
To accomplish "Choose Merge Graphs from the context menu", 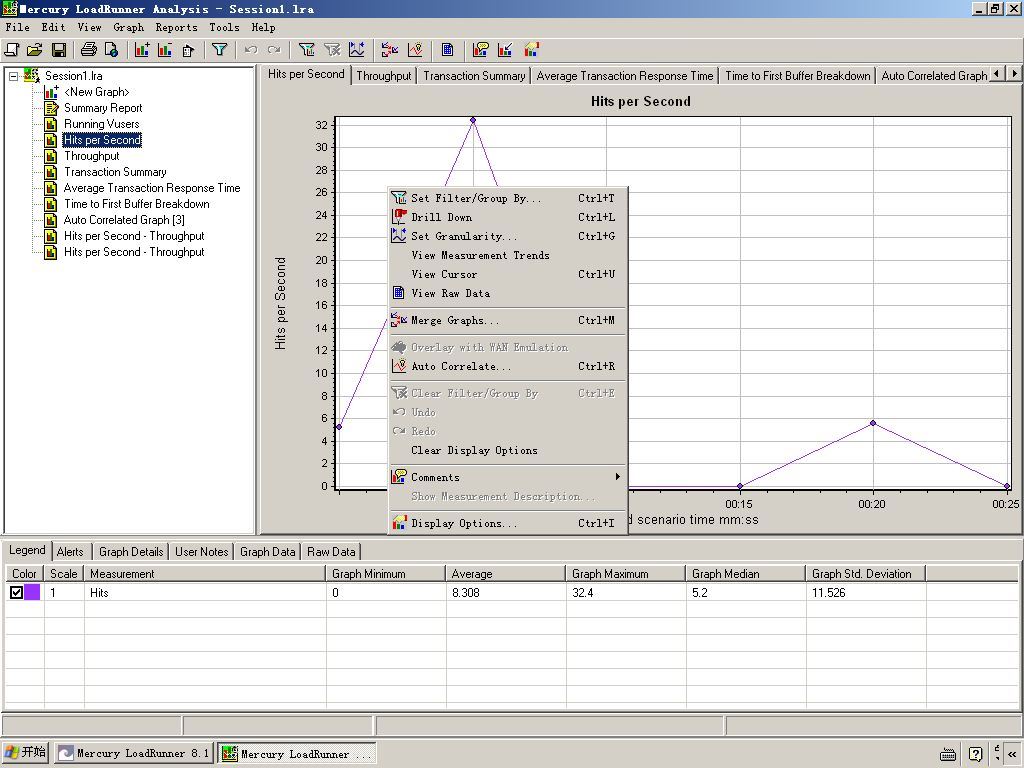I will [x=508, y=320].
